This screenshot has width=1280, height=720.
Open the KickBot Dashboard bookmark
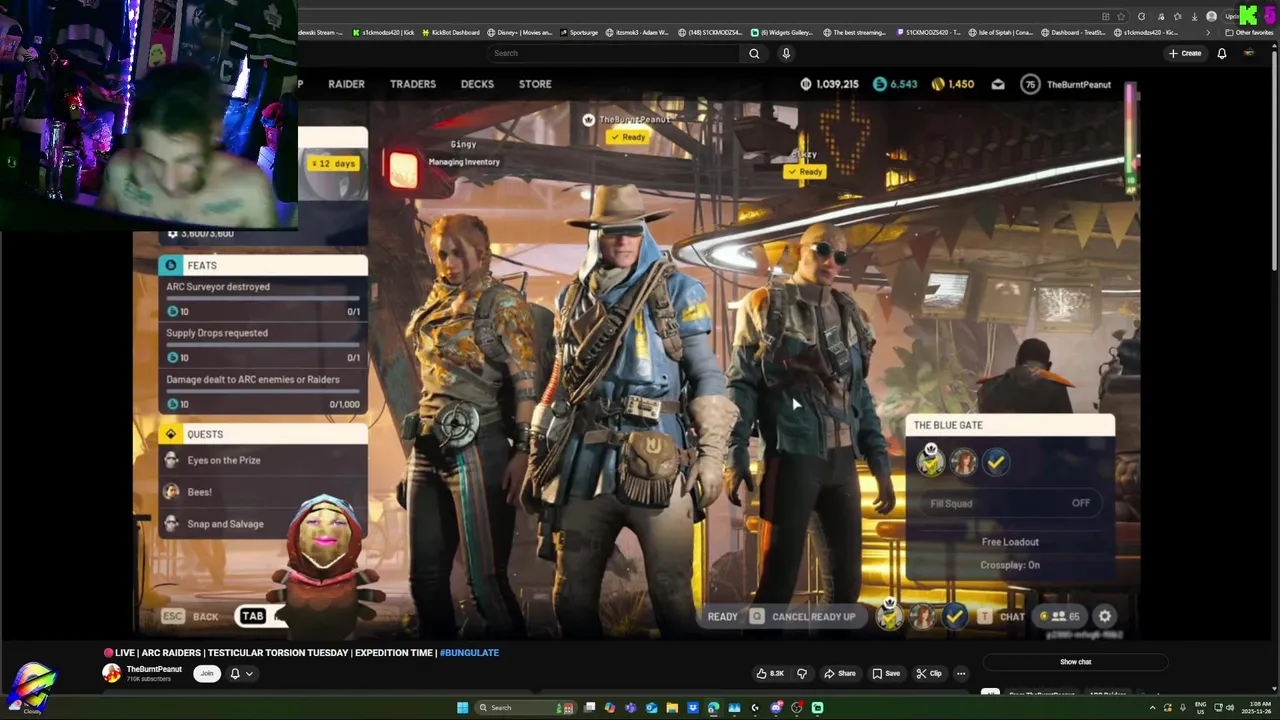(x=451, y=32)
